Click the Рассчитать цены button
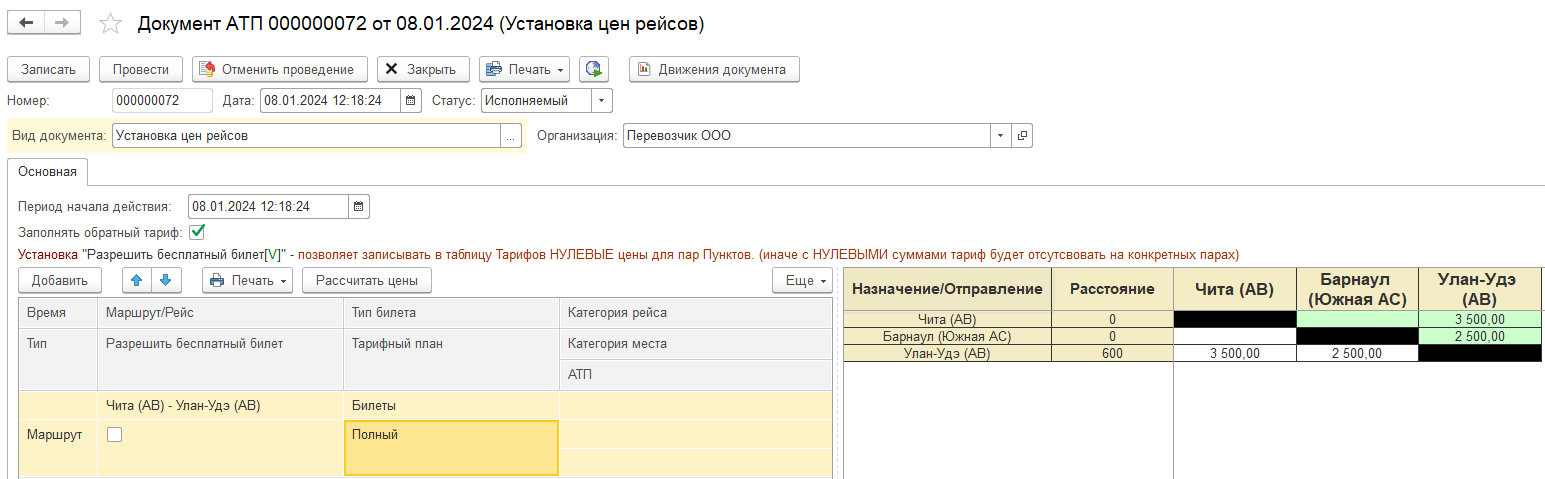The width and height of the screenshot is (1545, 479). click(x=367, y=280)
